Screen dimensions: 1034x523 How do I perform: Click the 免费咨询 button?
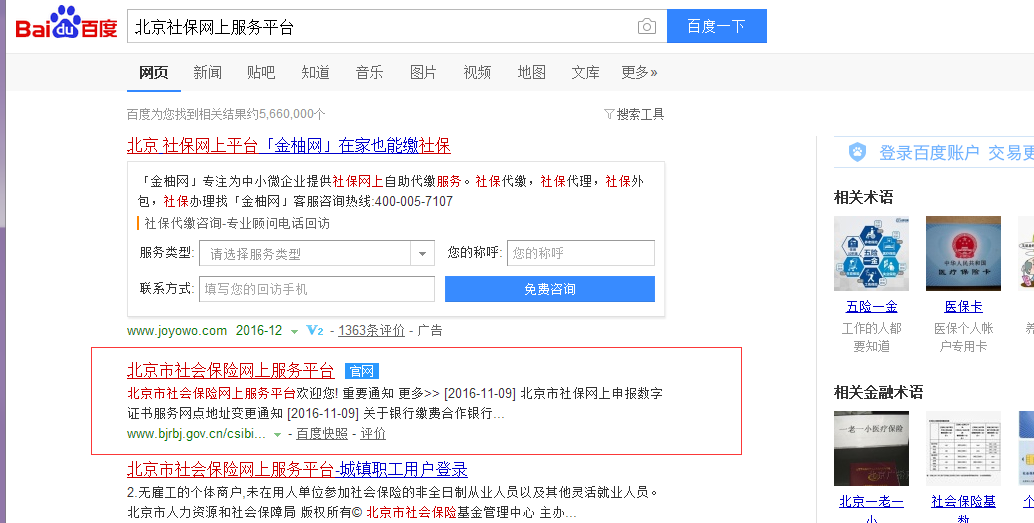tap(550, 289)
